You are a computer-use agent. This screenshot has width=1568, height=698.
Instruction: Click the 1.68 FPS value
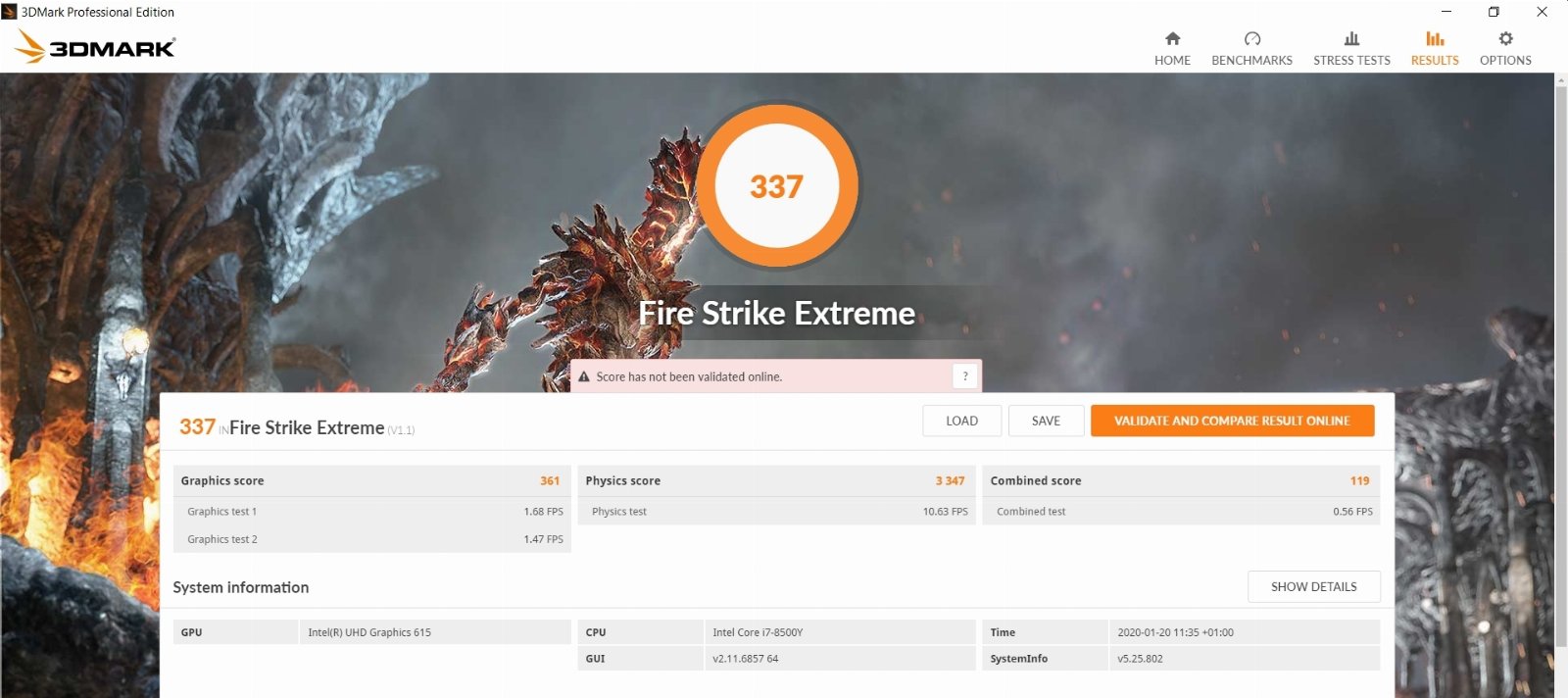(544, 511)
